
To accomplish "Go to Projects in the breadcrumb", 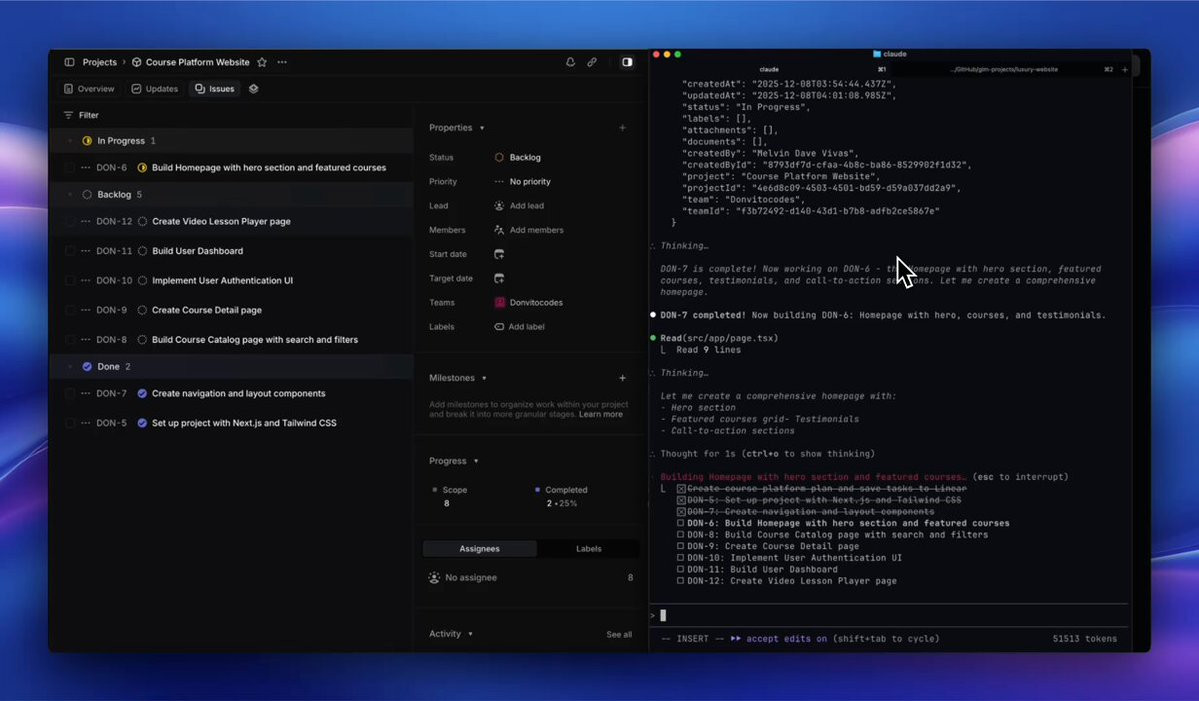I will [99, 62].
